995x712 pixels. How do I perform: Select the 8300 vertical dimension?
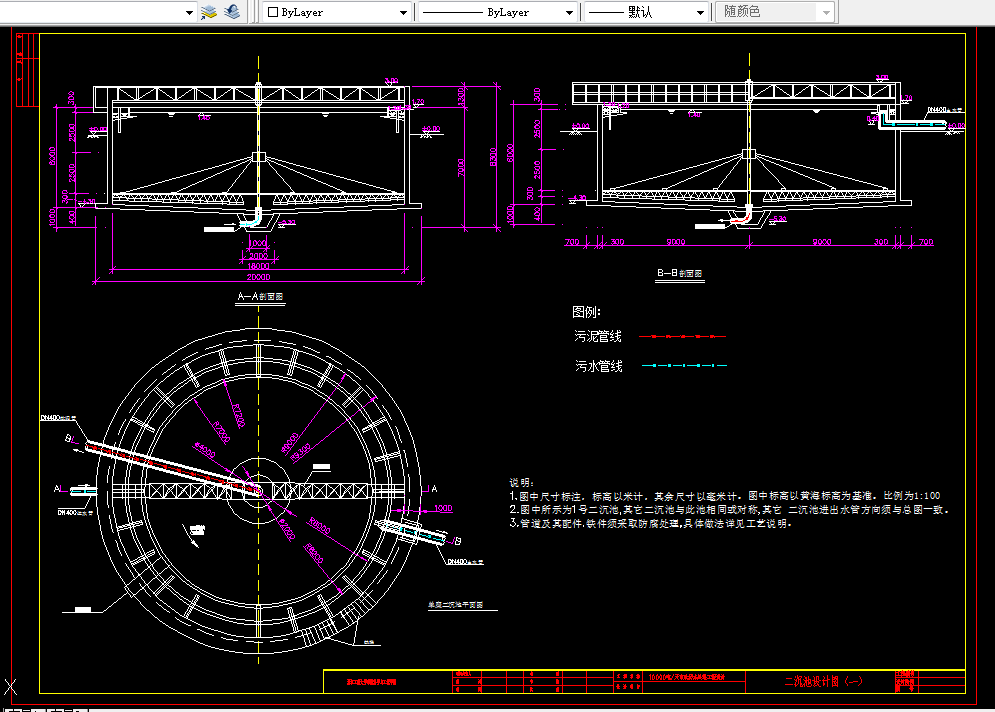click(x=493, y=157)
